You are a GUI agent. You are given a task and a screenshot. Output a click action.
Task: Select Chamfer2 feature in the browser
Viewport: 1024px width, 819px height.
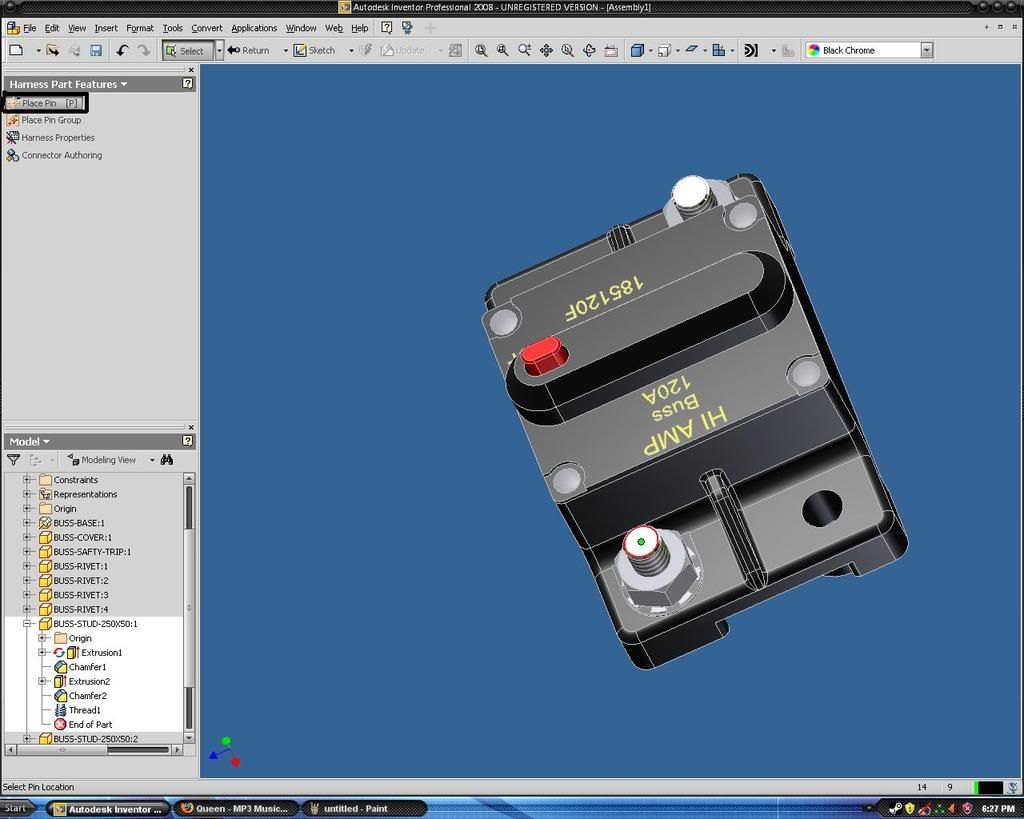point(88,696)
